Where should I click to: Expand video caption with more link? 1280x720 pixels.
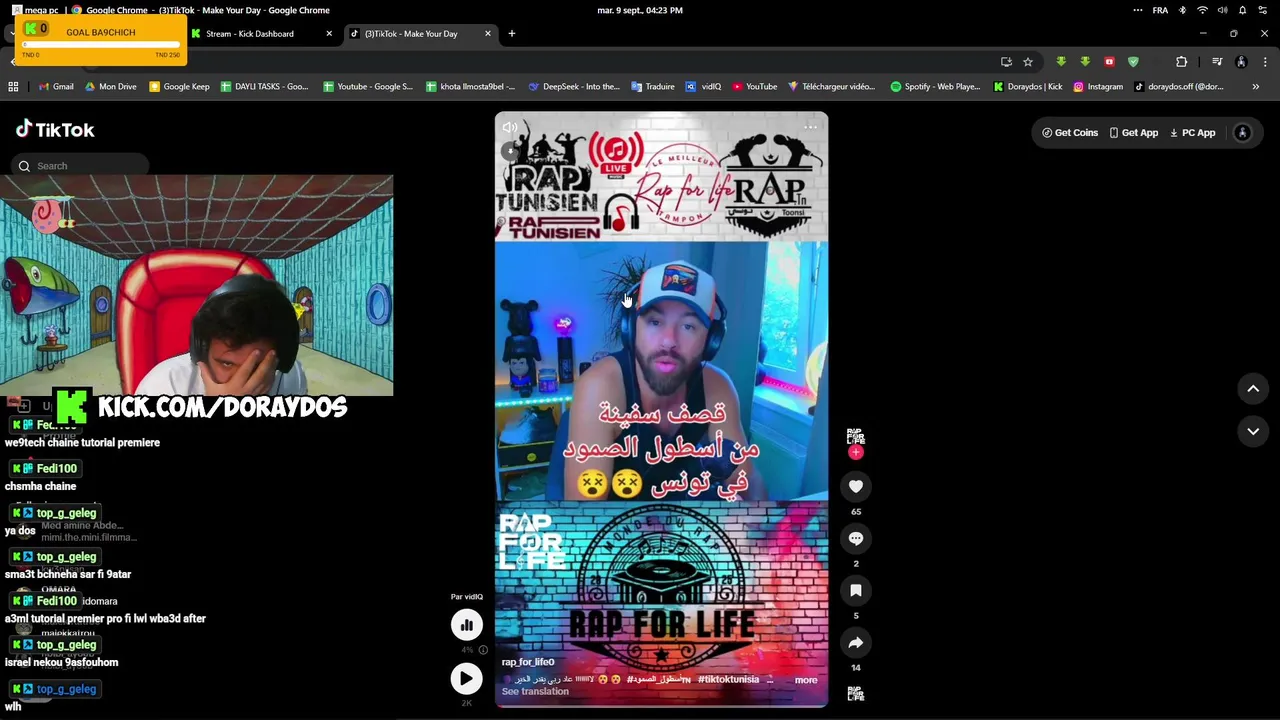[x=806, y=680]
